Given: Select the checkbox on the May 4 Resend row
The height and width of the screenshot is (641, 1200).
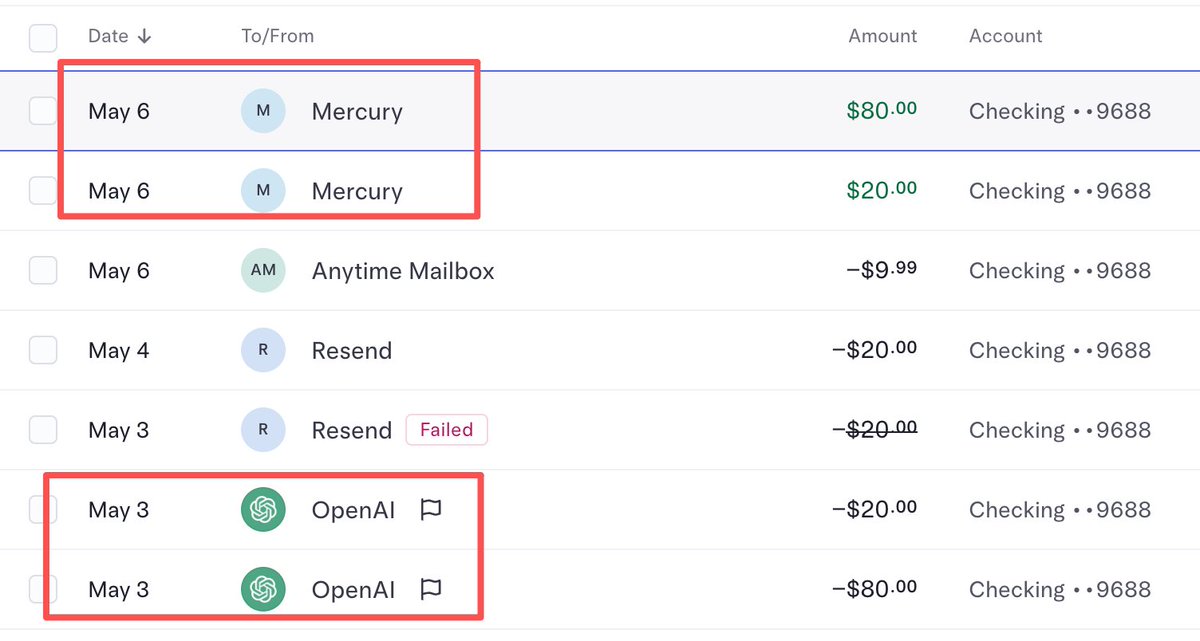Looking at the screenshot, I should (43, 350).
